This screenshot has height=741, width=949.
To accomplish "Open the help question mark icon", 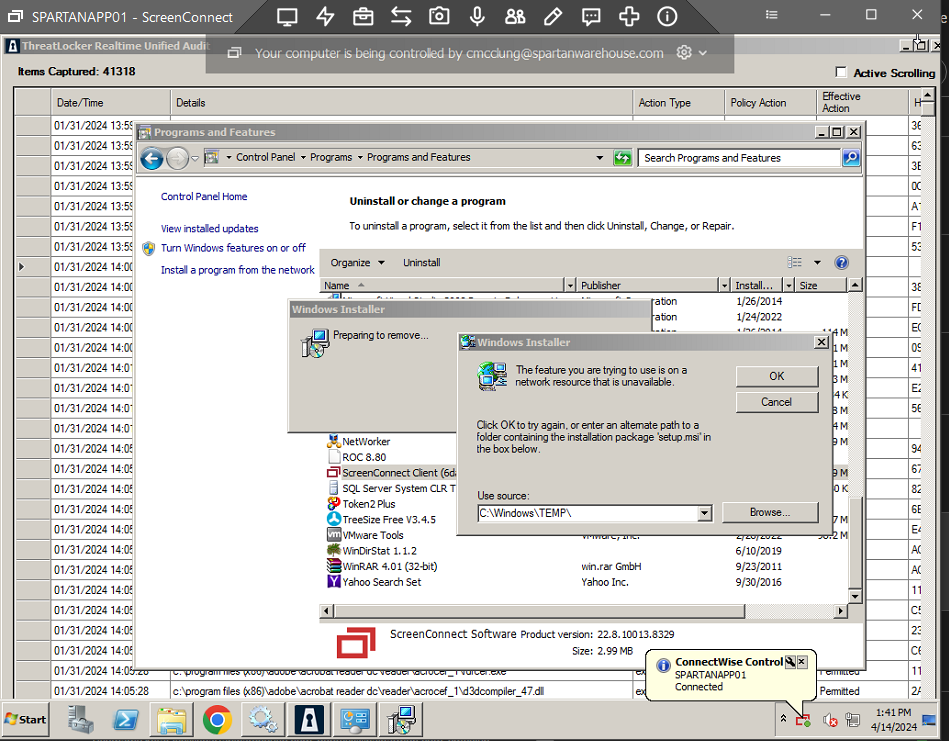I will [x=841, y=262].
